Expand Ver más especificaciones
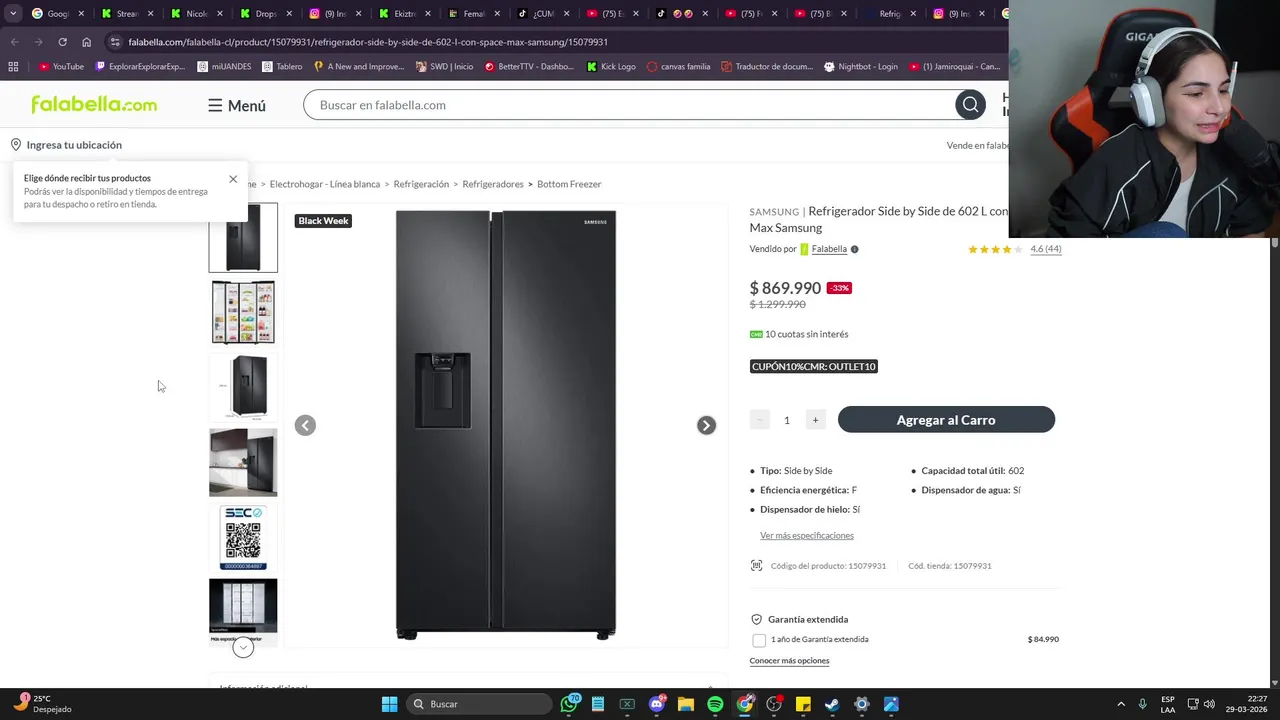This screenshot has height=720, width=1280. click(x=806, y=536)
